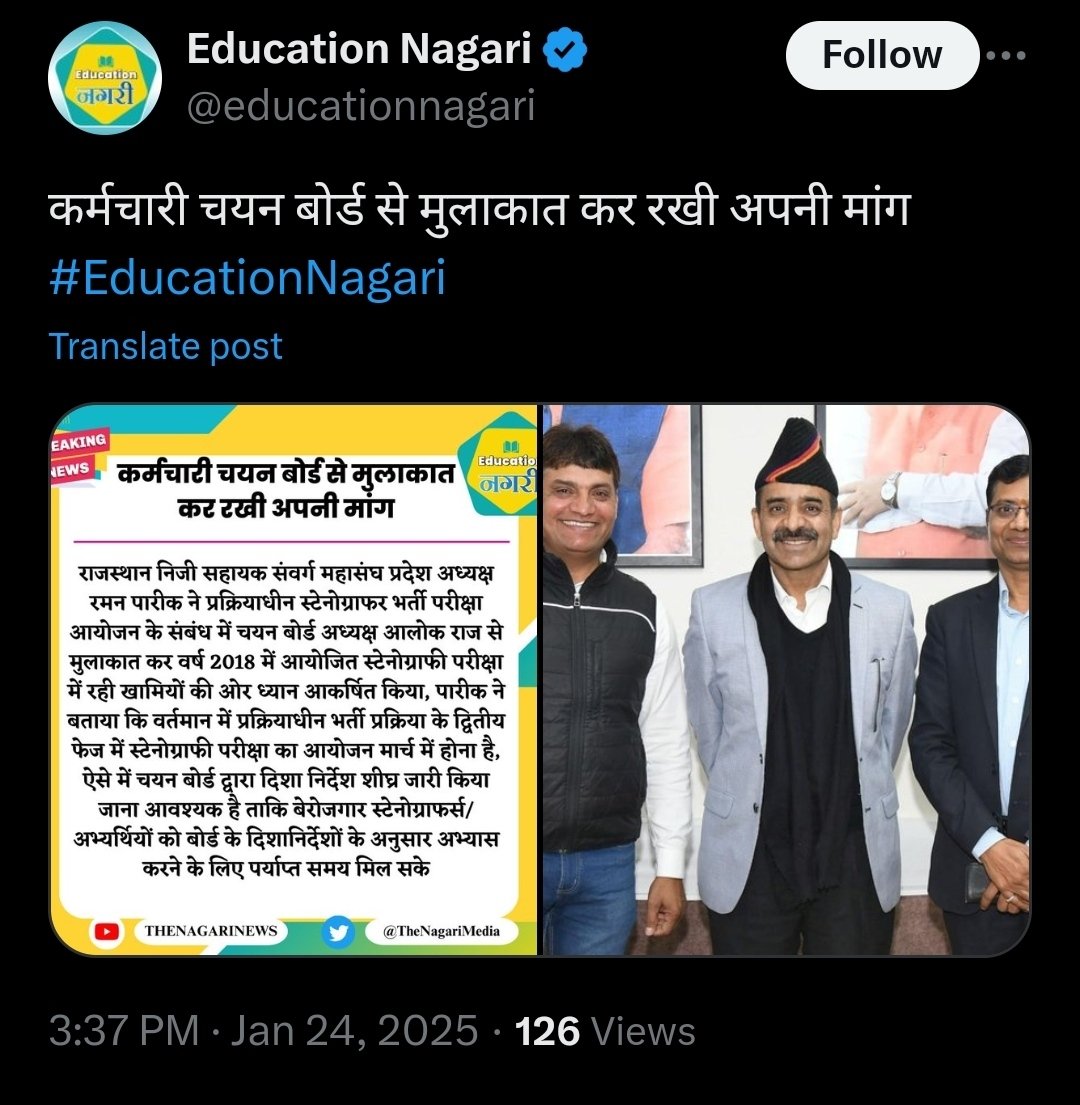
Task: Click the Twitter bird icon in the graphic
Action: (x=339, y=932)
